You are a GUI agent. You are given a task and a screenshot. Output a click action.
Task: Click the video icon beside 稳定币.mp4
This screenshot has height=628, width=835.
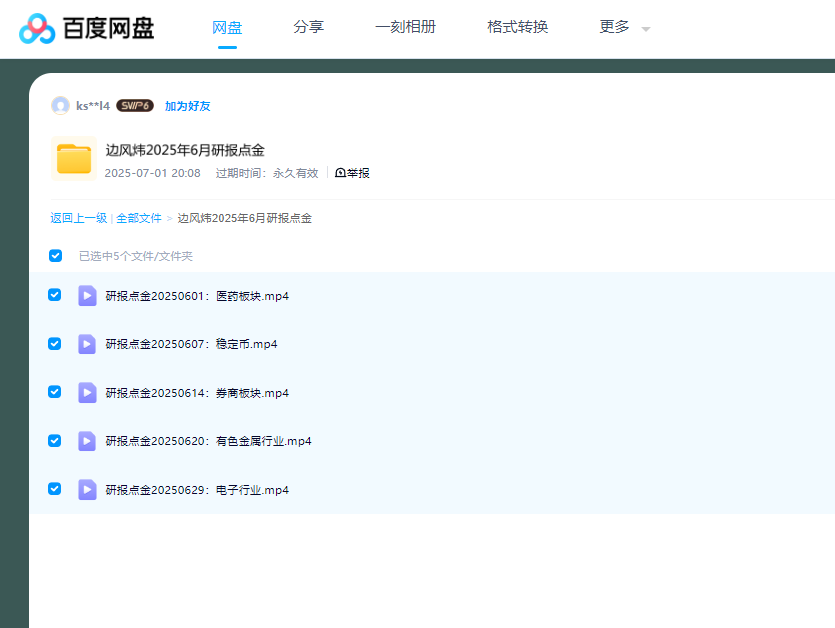(87, 344)
